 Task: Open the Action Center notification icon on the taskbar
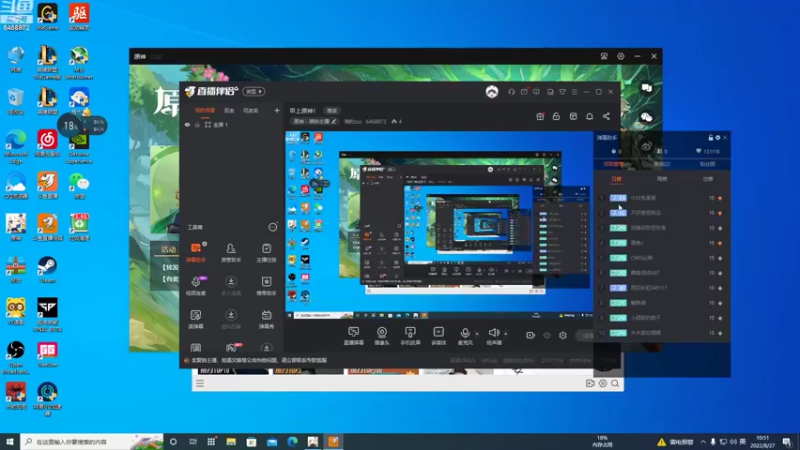click(787, 441)
